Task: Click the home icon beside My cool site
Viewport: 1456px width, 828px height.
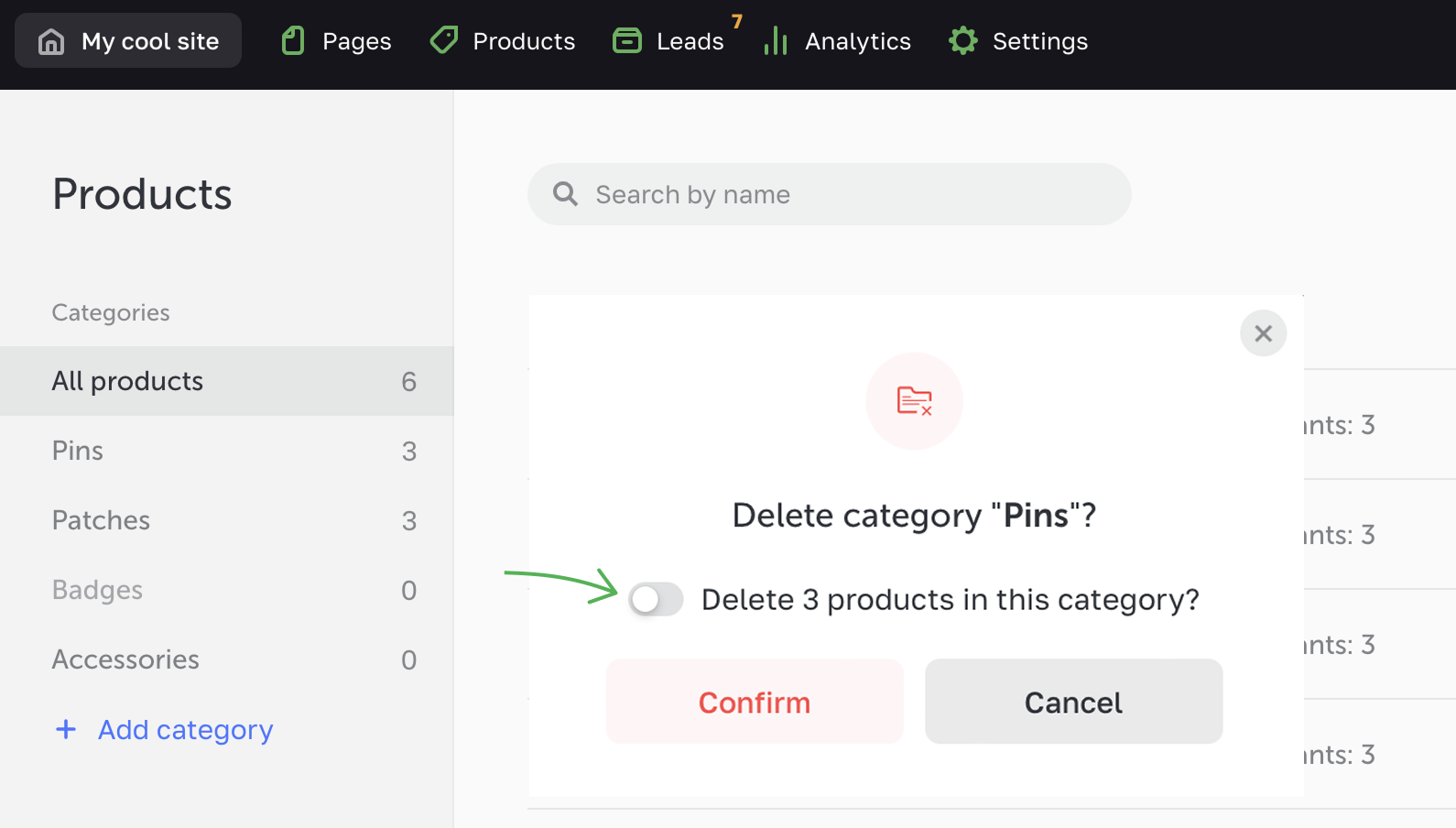Action: click(x=51, y=41)
